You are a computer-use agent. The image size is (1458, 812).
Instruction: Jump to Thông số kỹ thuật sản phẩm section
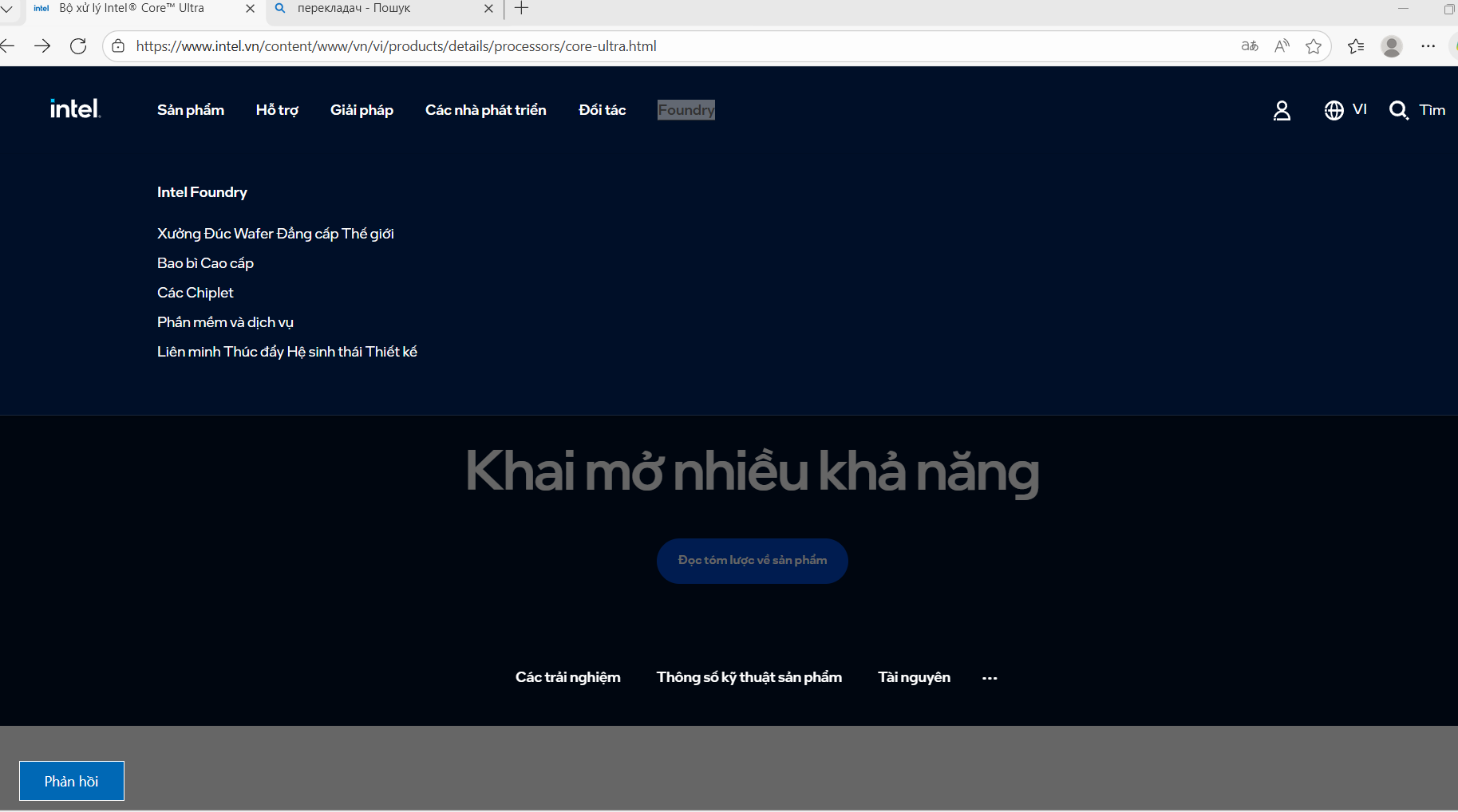coord(749,677)
